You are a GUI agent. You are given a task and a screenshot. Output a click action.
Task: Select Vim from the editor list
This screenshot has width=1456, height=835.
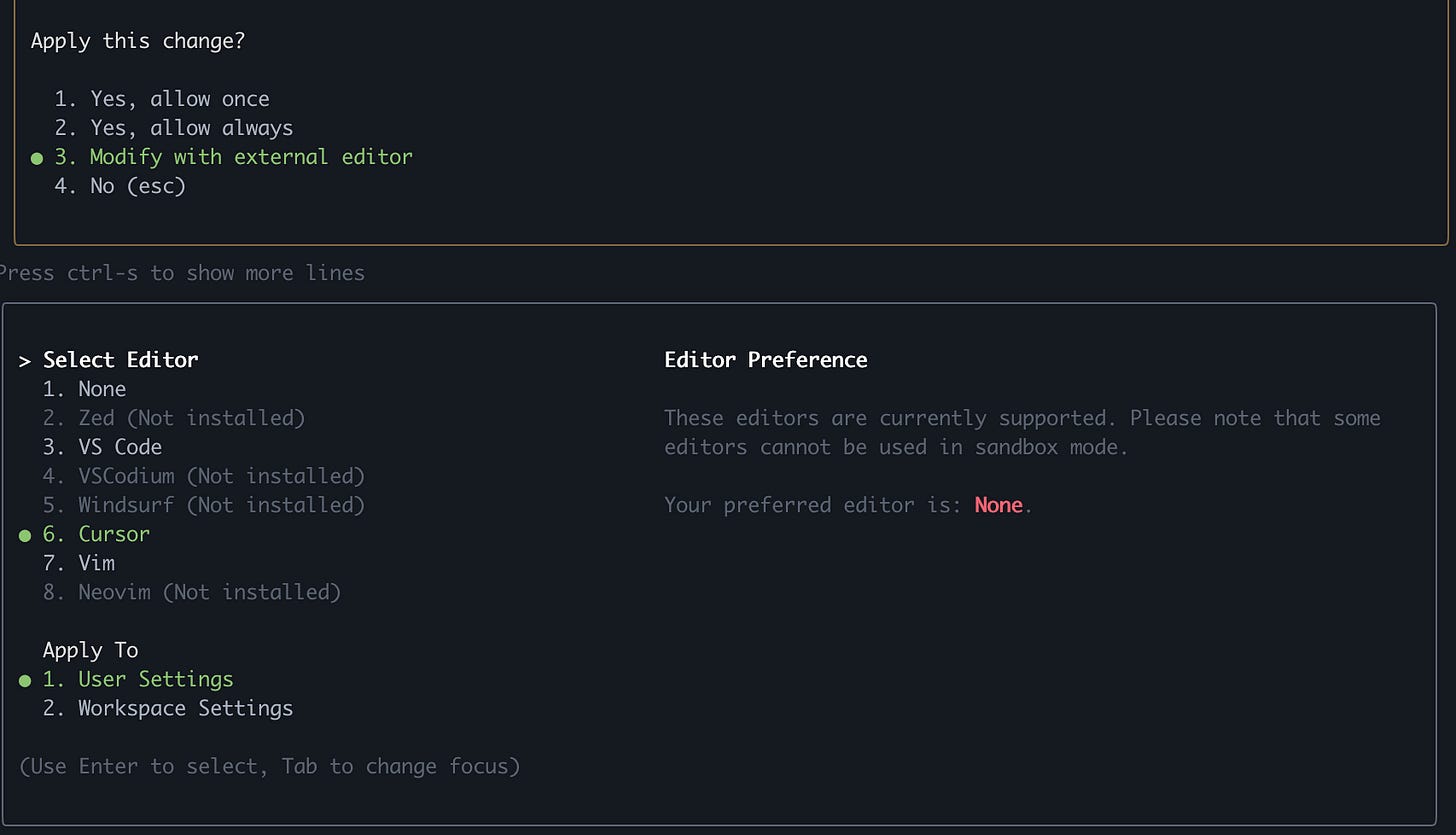(x=96, y=562)
